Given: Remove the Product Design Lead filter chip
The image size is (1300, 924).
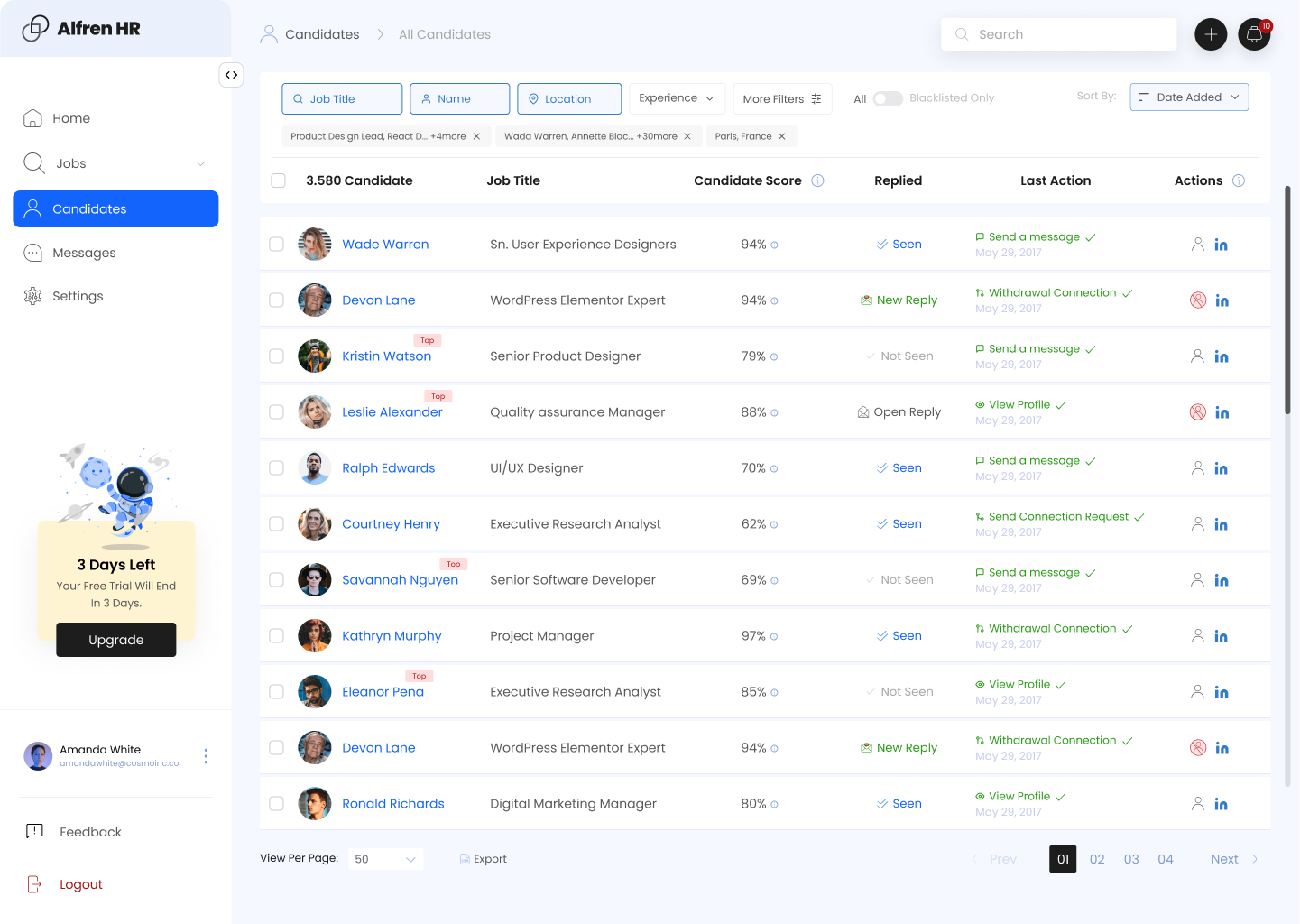Looking at the screenshot, I should coord(476,136).
